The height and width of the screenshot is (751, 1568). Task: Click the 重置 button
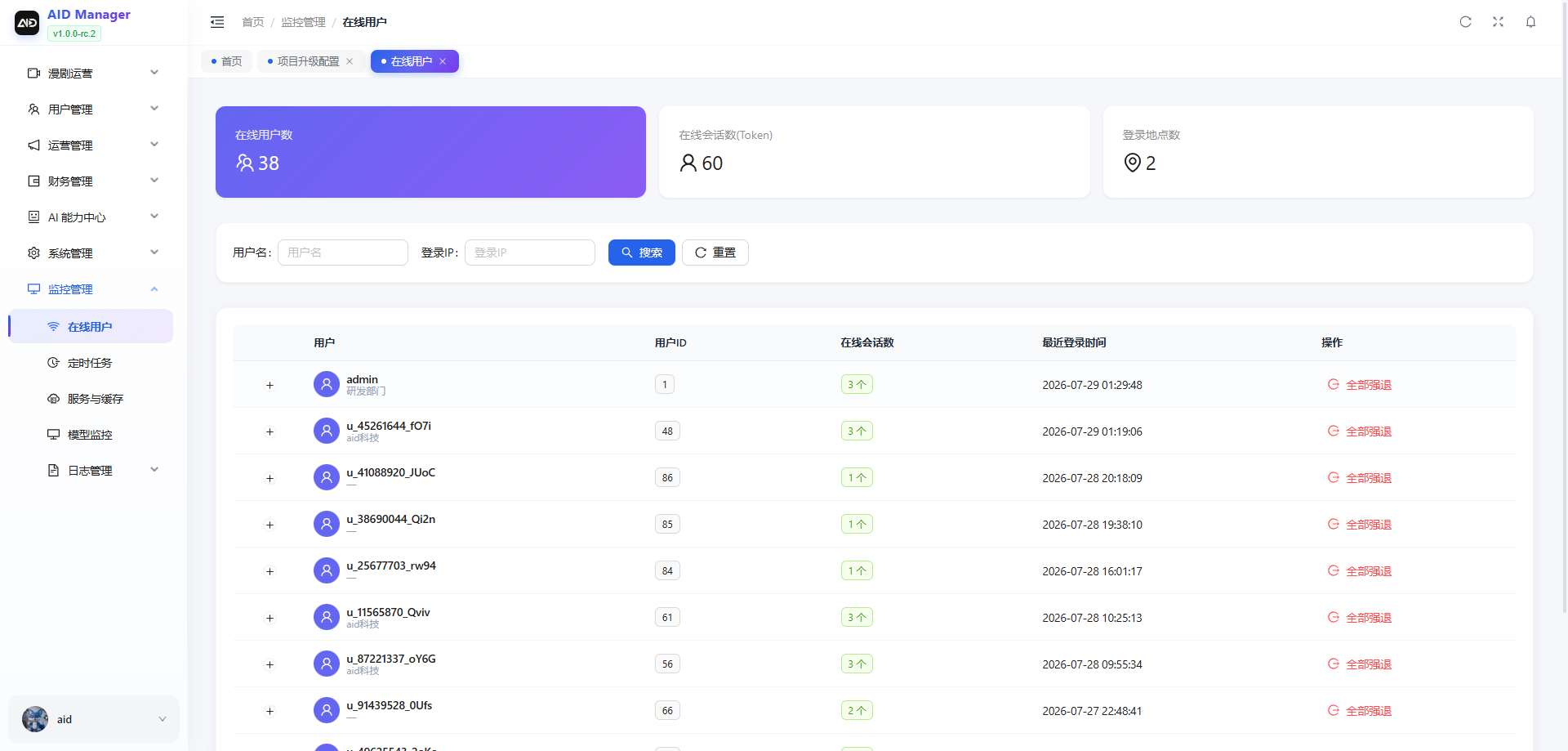715,253
